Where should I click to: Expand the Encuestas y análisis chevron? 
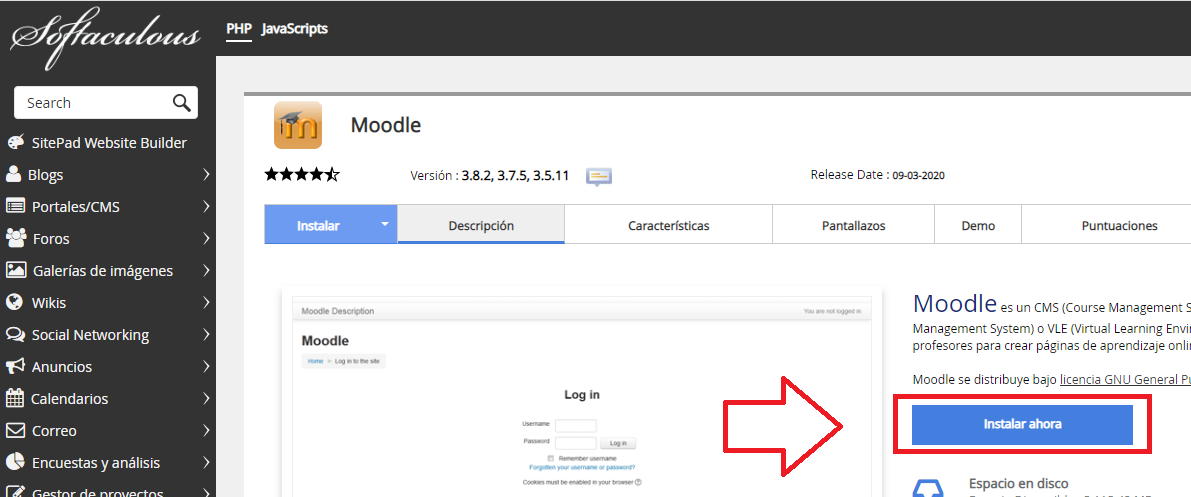(x=207, y=462)
